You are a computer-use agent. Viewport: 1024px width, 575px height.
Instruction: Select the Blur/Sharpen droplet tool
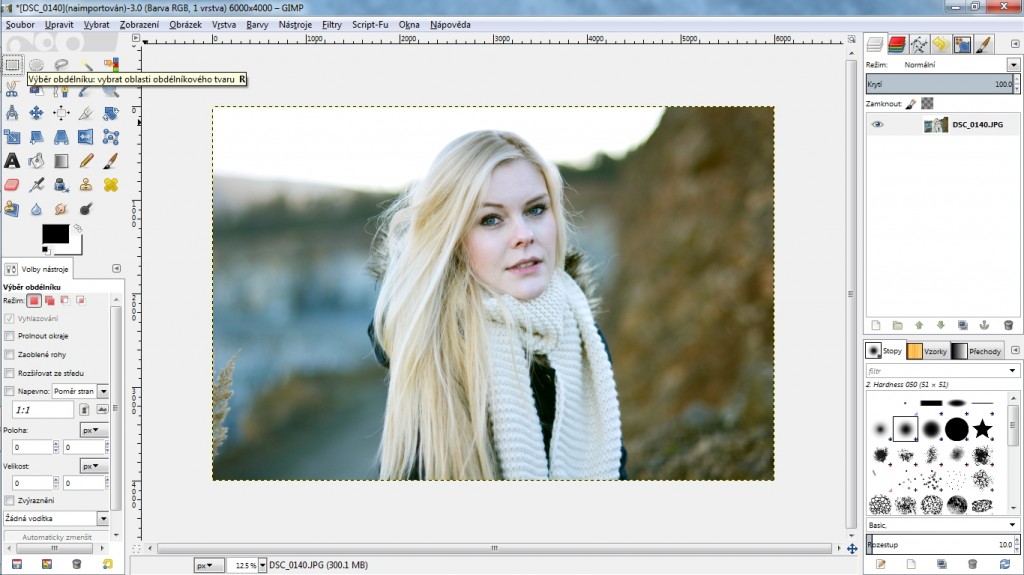pos(37,209)
